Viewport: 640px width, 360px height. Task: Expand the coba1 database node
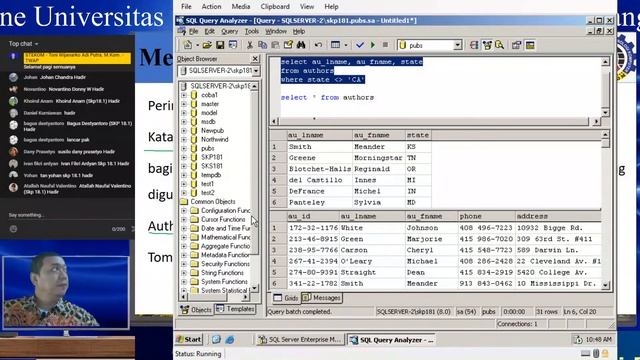pos(184,95)
